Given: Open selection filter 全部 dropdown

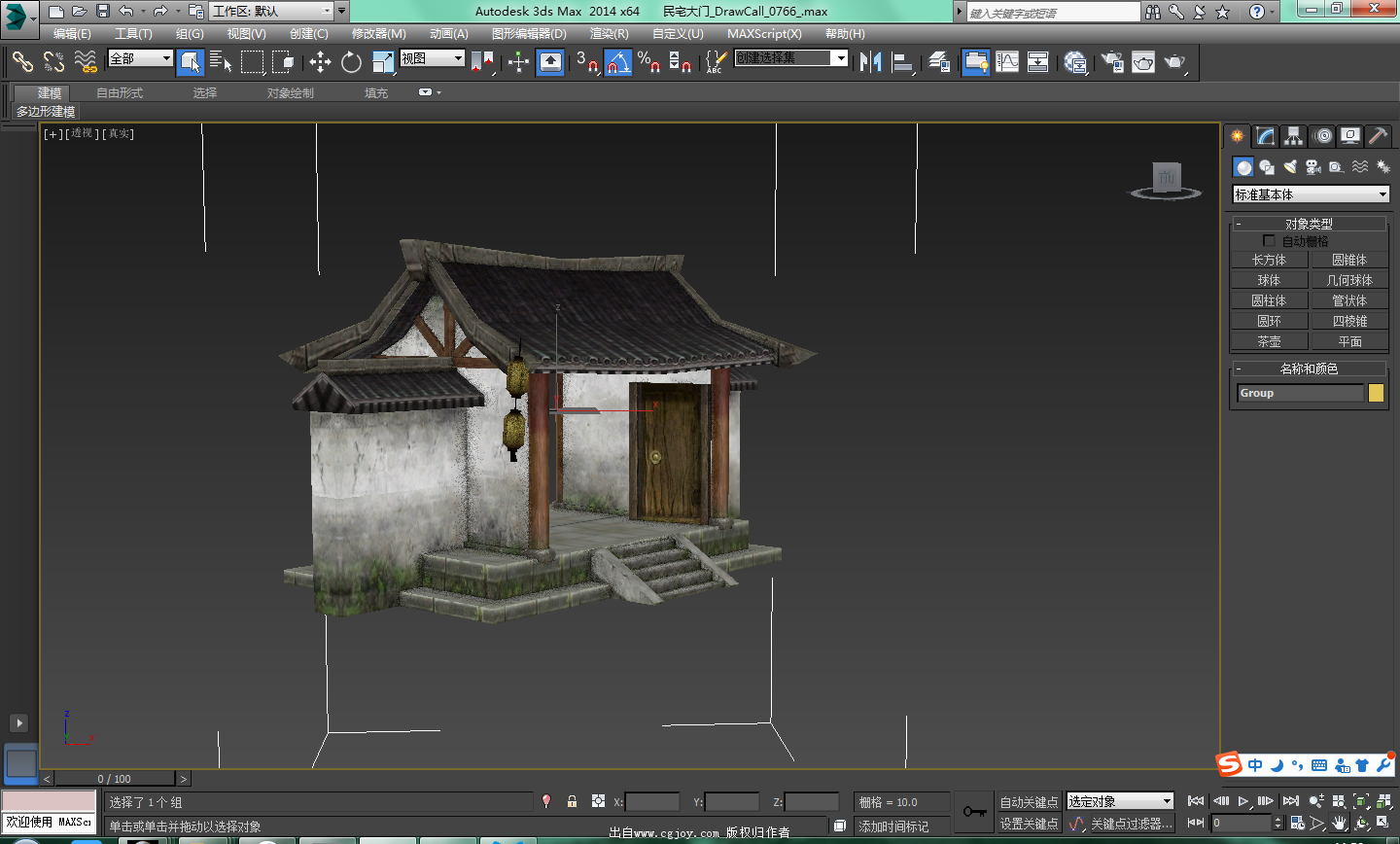Looking at the screenshot, I should (x=141, y=58).
